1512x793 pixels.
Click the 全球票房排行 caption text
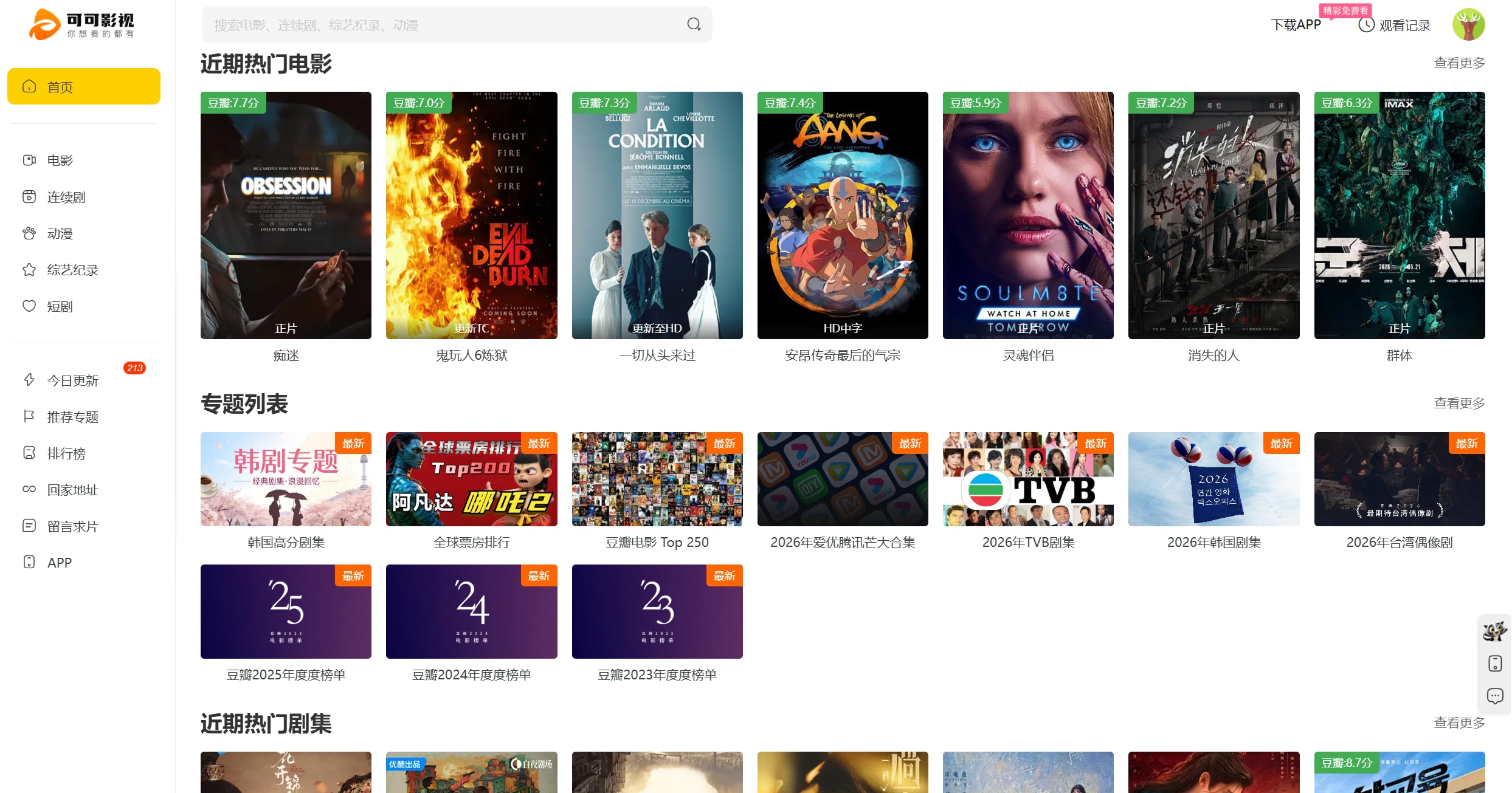coord(471,542)
